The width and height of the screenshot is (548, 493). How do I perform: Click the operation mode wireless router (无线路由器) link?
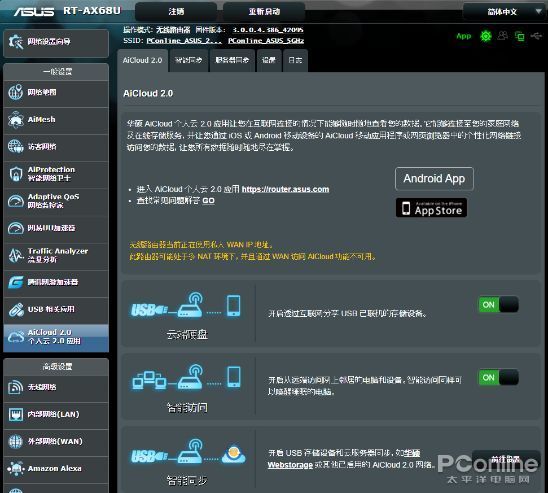click(173, 30)
